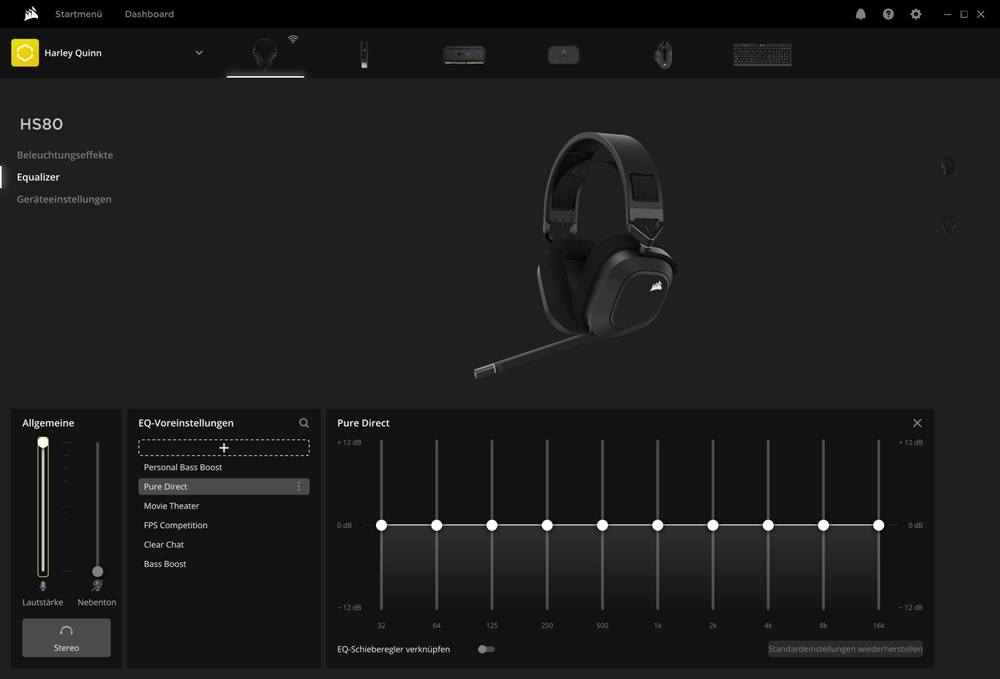Click the 500 Hz EQ slider handle
Image resolution: width=1000 pixels, height=679 pixels.
pos(603,525)
